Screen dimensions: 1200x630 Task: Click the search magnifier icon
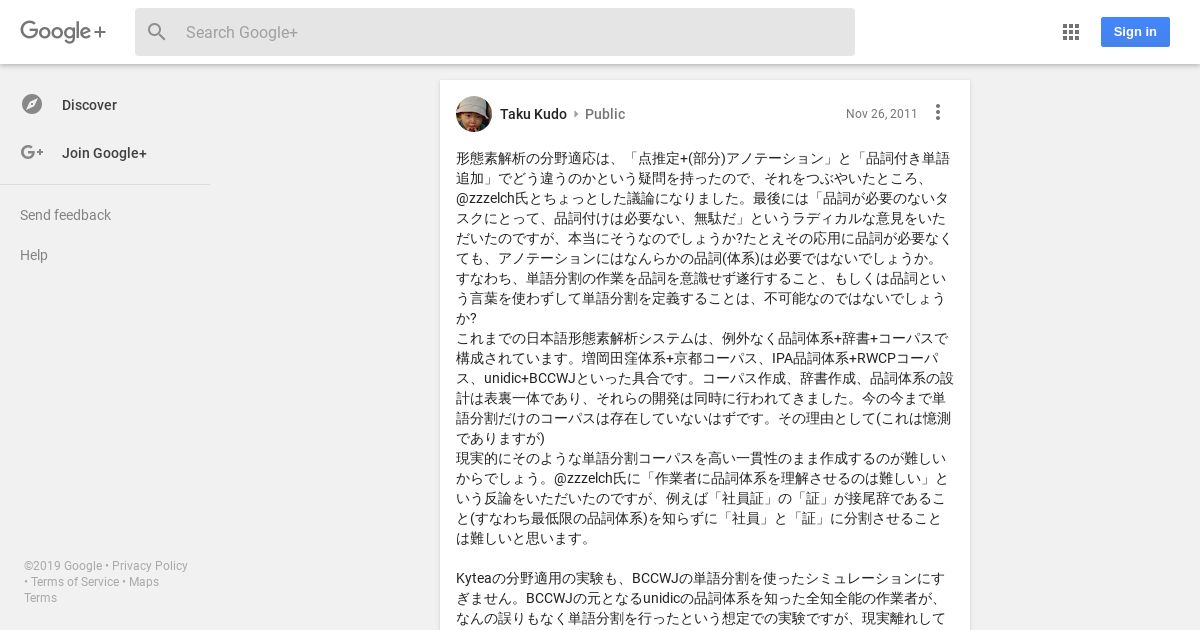[x=157, y=32]
